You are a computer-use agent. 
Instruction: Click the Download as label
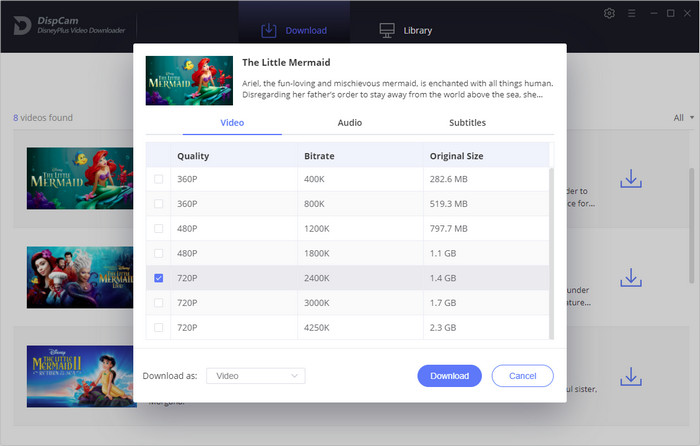[x=170, y=376]
